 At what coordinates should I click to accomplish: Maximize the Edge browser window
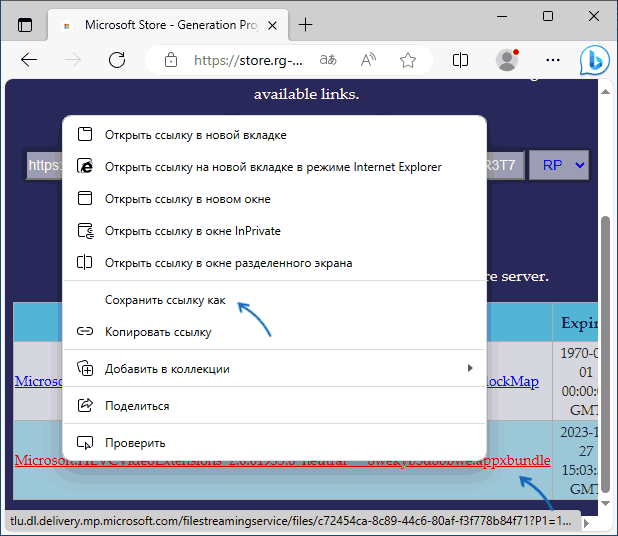tap(548, 17)
